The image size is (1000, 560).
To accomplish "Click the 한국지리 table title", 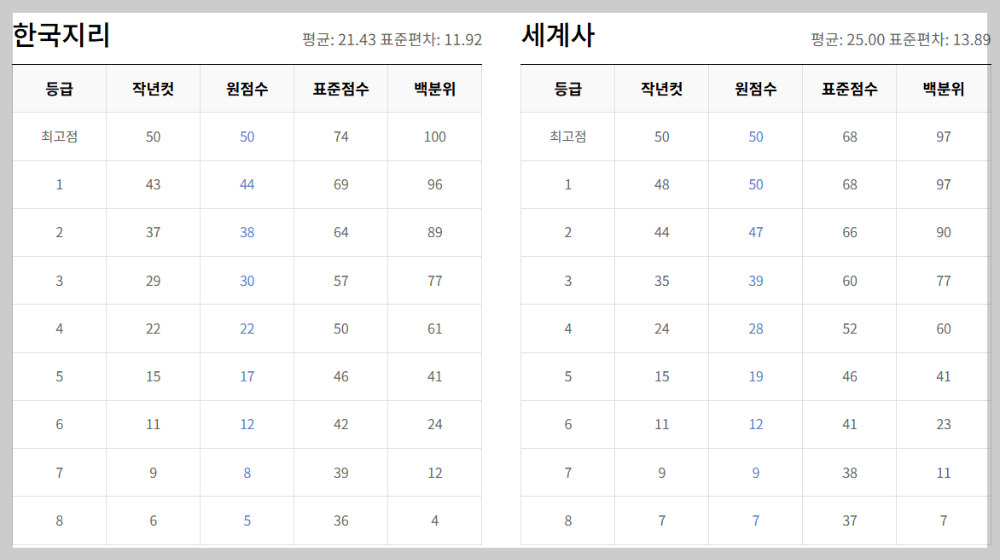I will click(x=62, y=35).
